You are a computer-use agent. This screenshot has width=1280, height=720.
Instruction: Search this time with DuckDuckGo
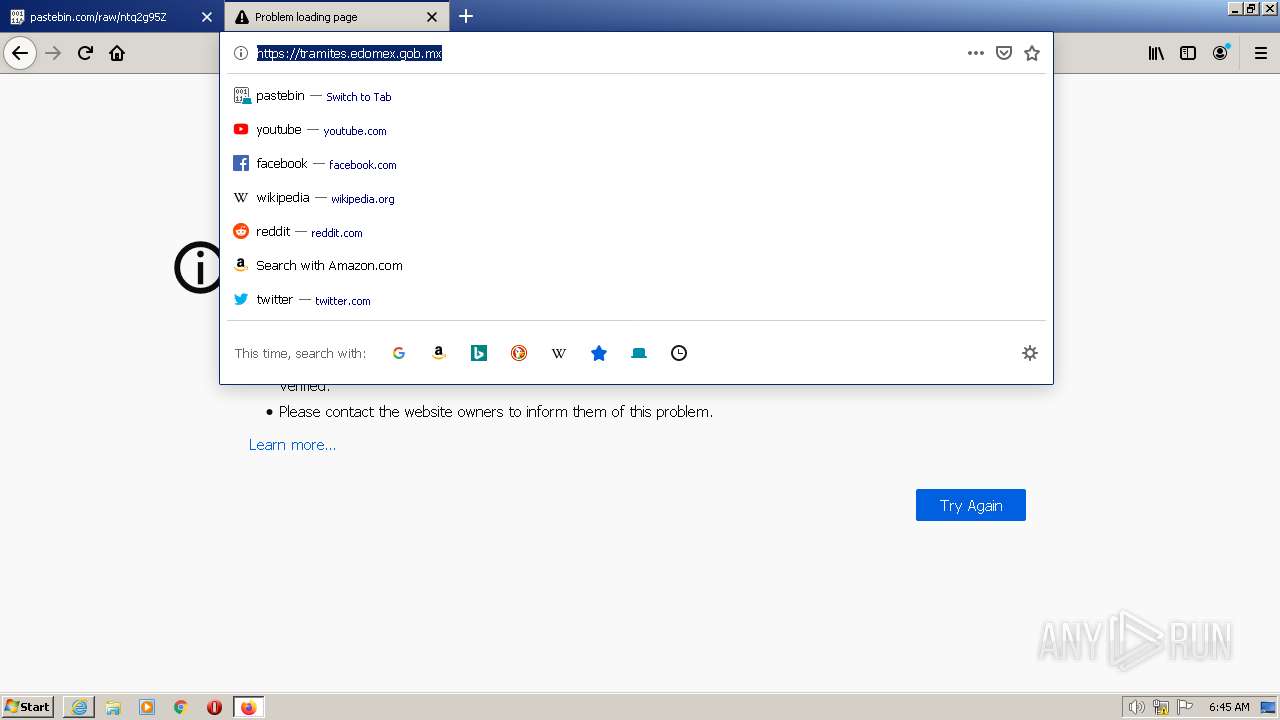coord(519,353)
